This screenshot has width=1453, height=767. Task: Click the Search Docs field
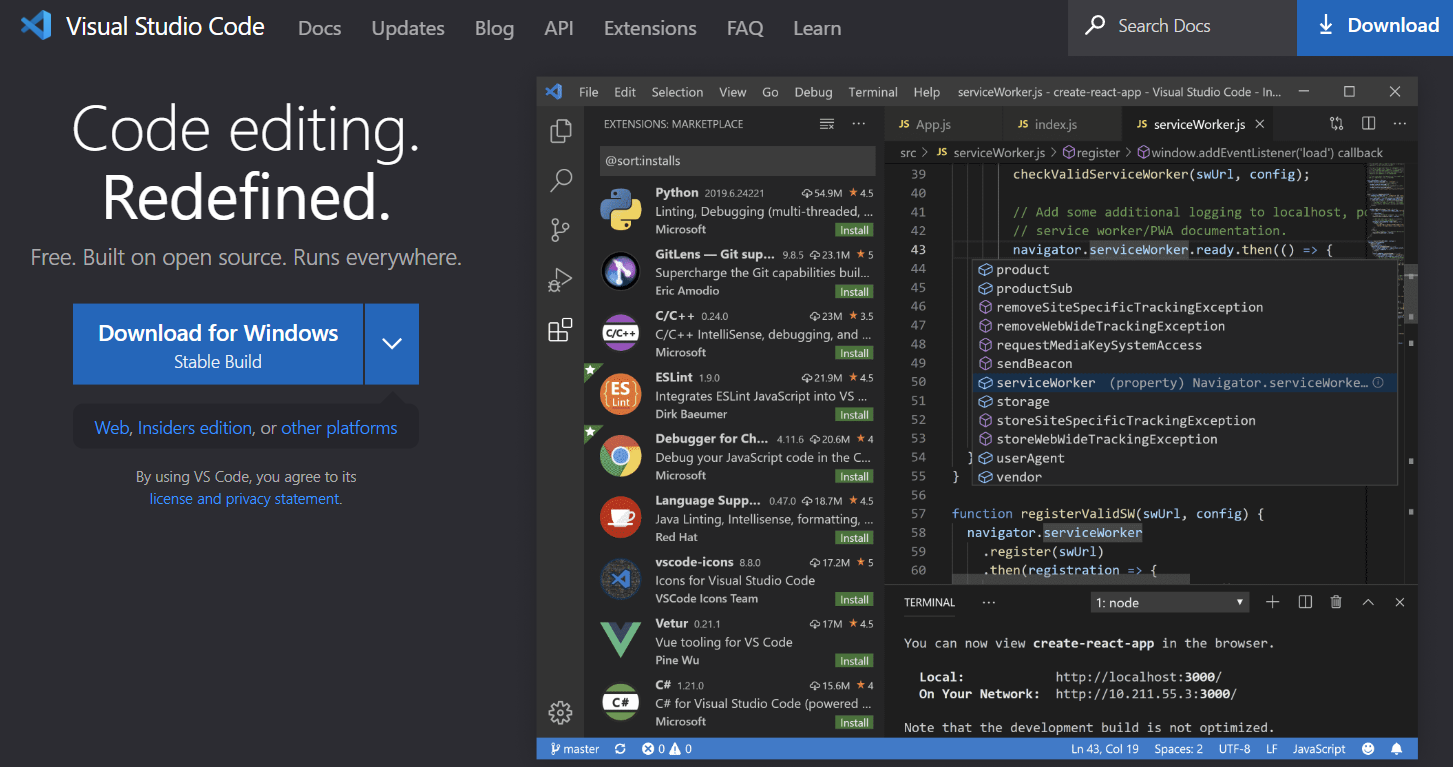1182,27
